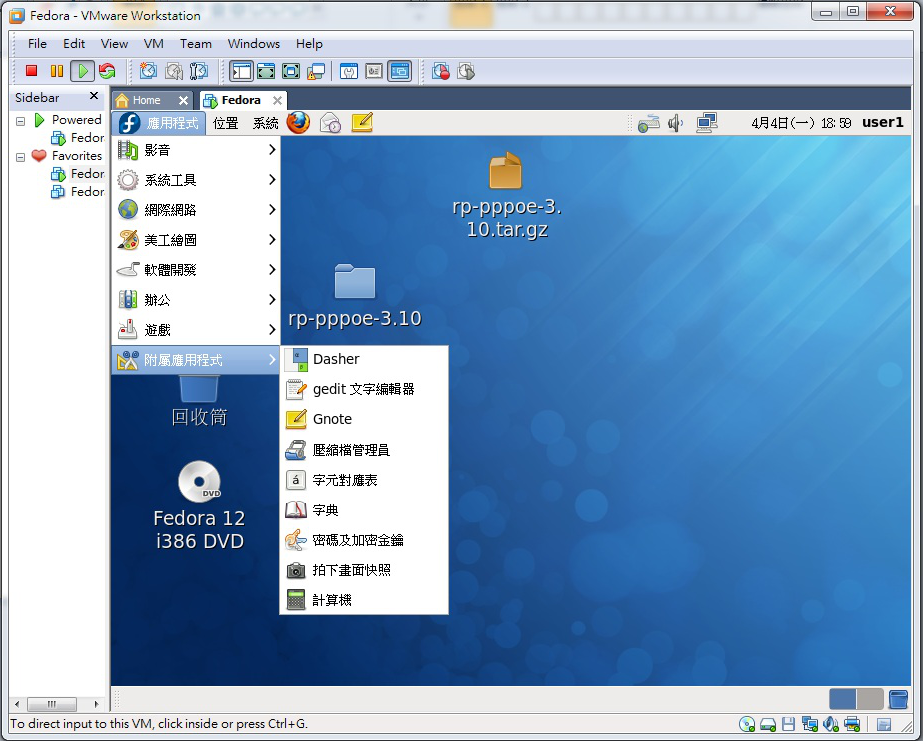Open the View menu
The height and width of the screenshot is (741, 923).
click(114, 44)
